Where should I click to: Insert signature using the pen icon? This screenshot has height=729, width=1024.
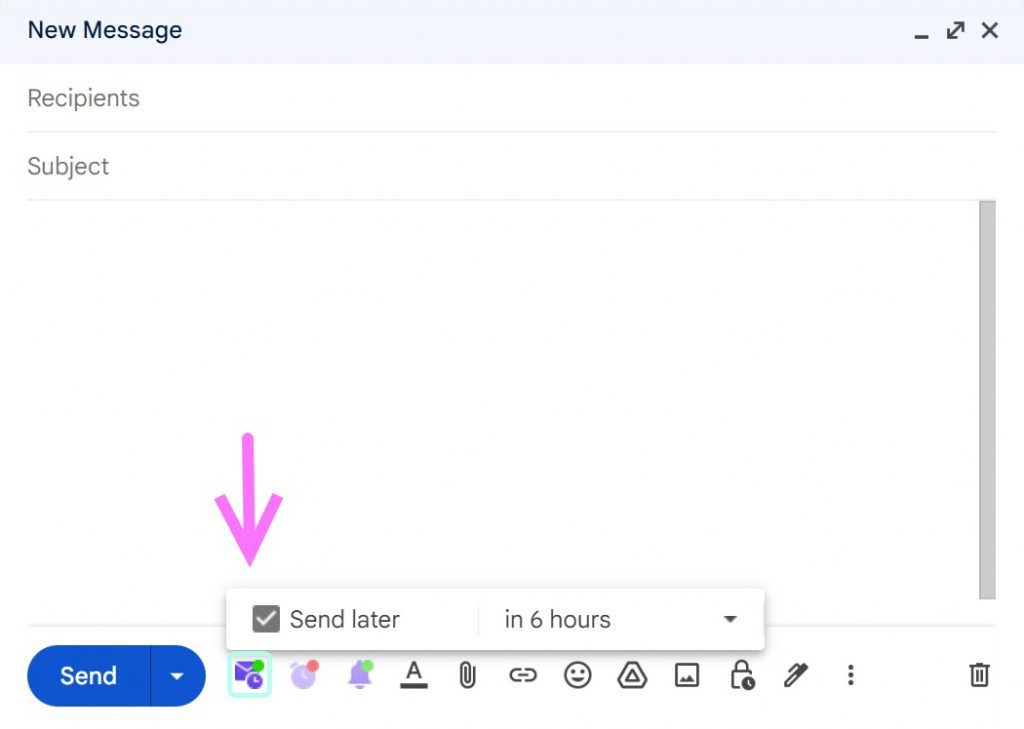[796, 676]
